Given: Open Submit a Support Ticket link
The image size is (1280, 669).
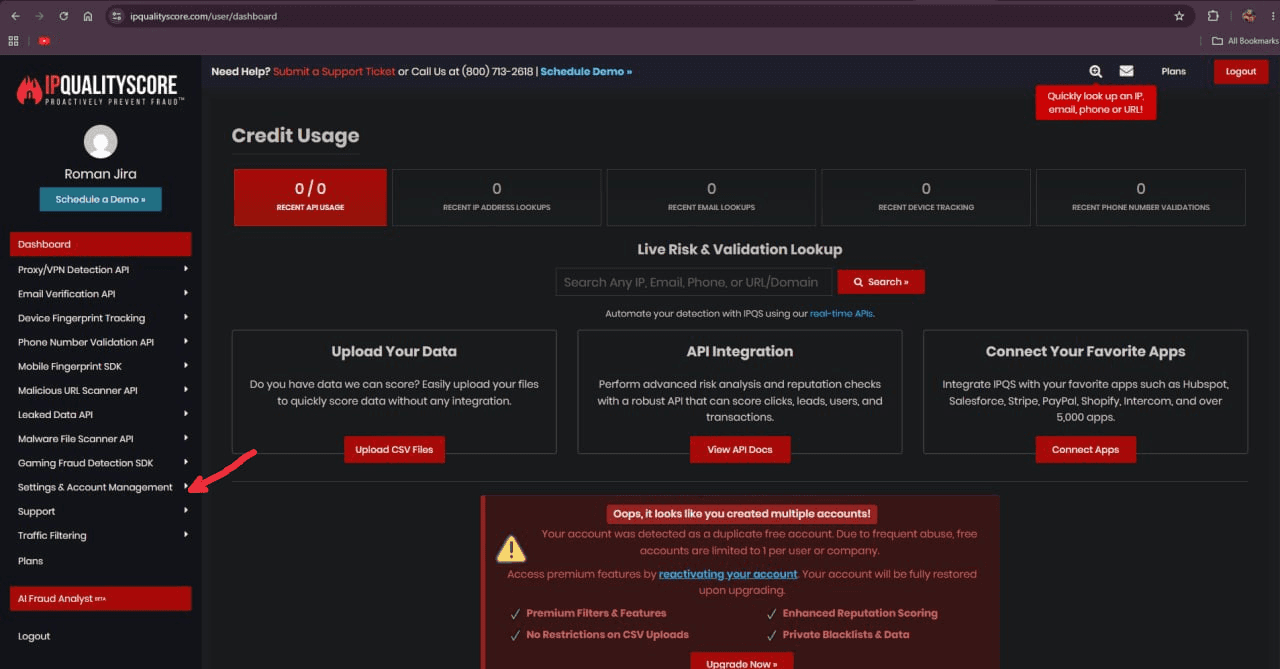Looking at the screenshot, I should tap(334, 71).
